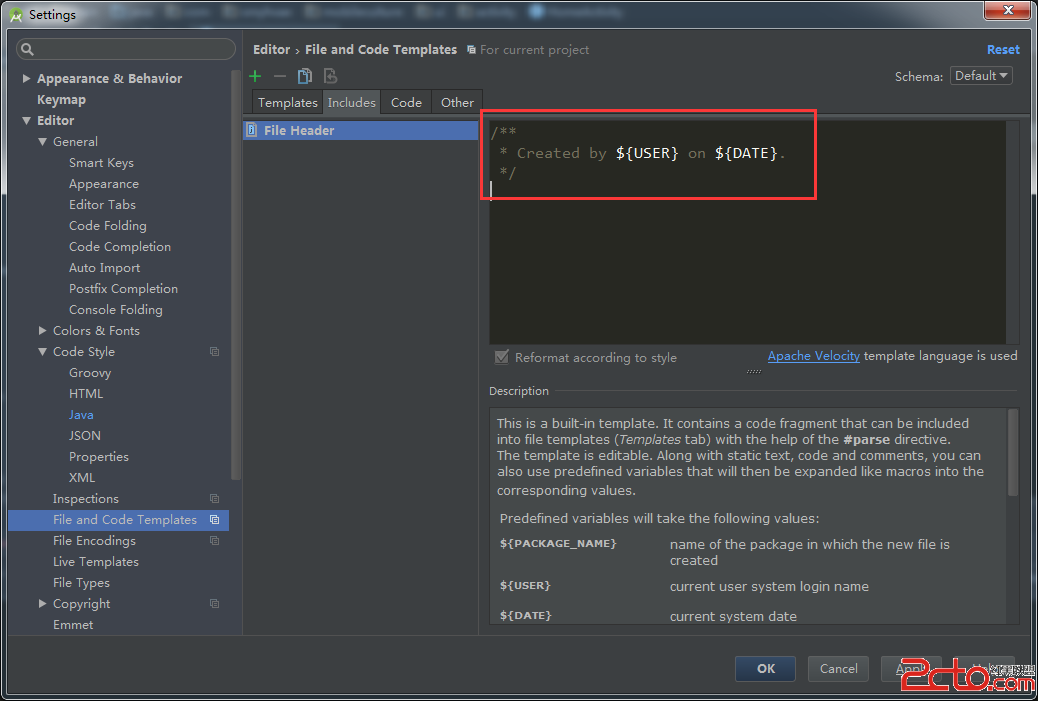This screenshot has width=1038, height=701.
Task: Click project-level icon beside File Encodings
Action: (214, 541)
